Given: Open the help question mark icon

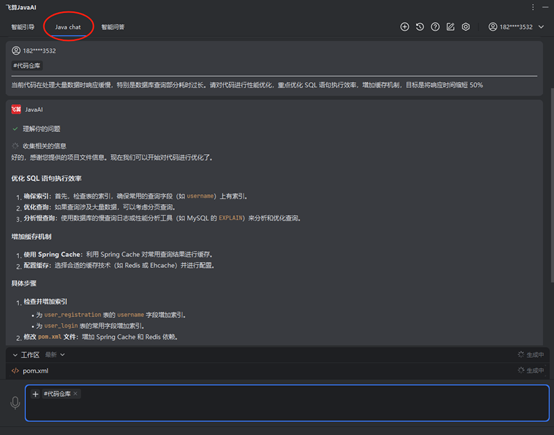Looking at the screenshot, I should coord(435,27).
